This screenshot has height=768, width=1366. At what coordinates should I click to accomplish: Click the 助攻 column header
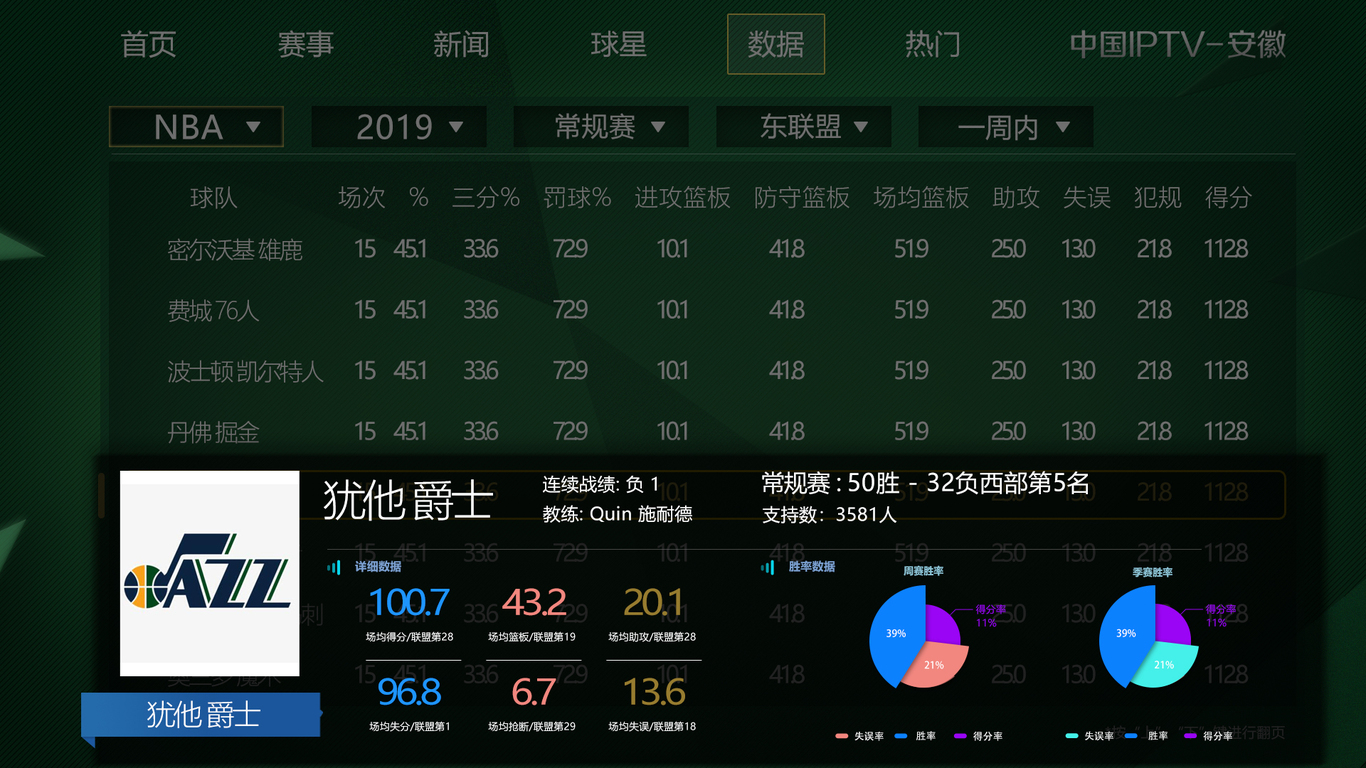pyautogui.click(x=1016, y=198)
